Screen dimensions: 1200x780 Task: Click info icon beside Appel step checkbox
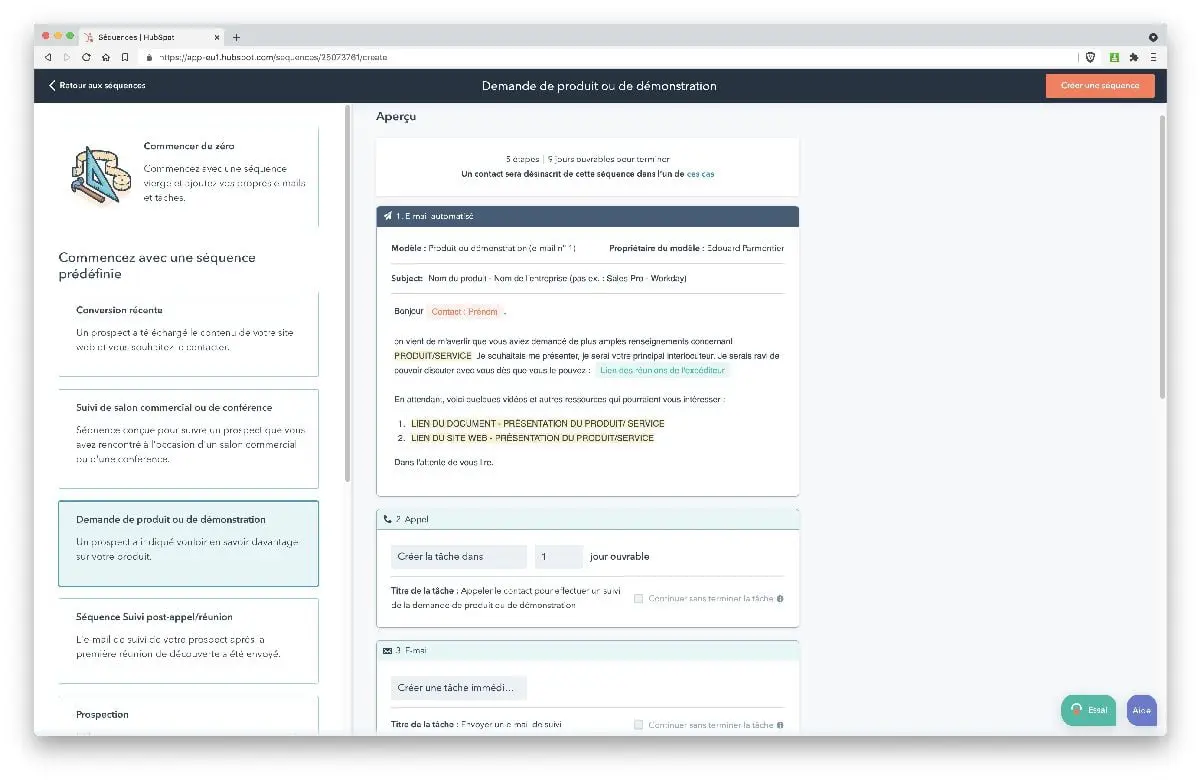(x=780, y=599)
